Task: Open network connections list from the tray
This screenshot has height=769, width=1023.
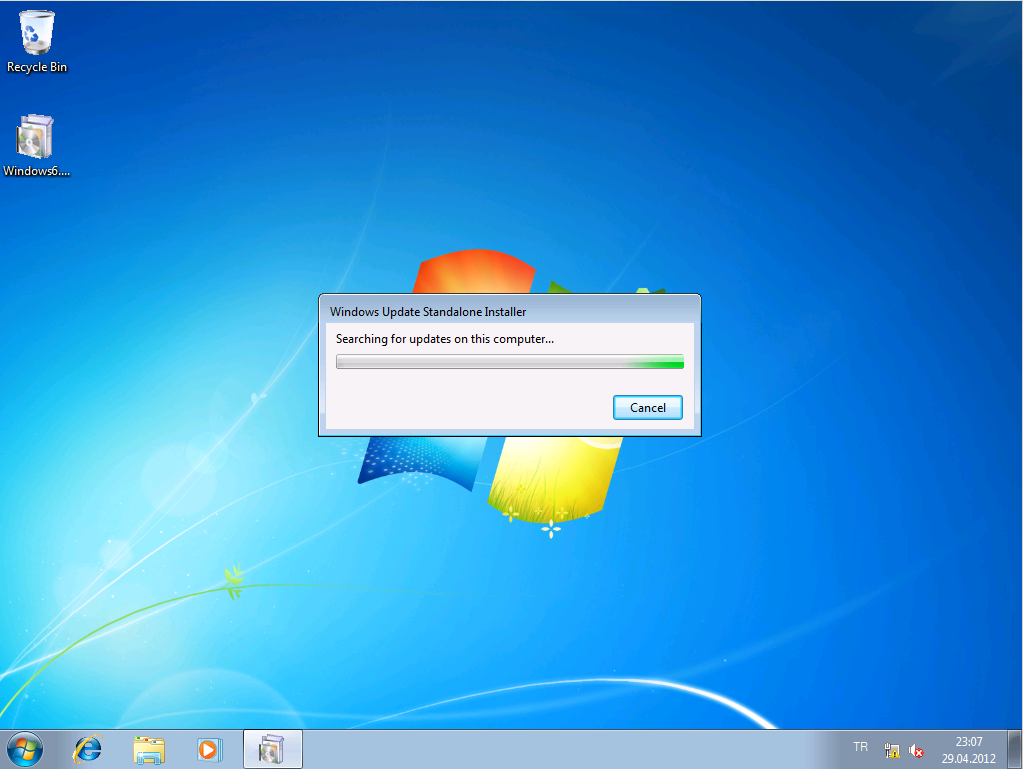Action: (x=890, y=749)
